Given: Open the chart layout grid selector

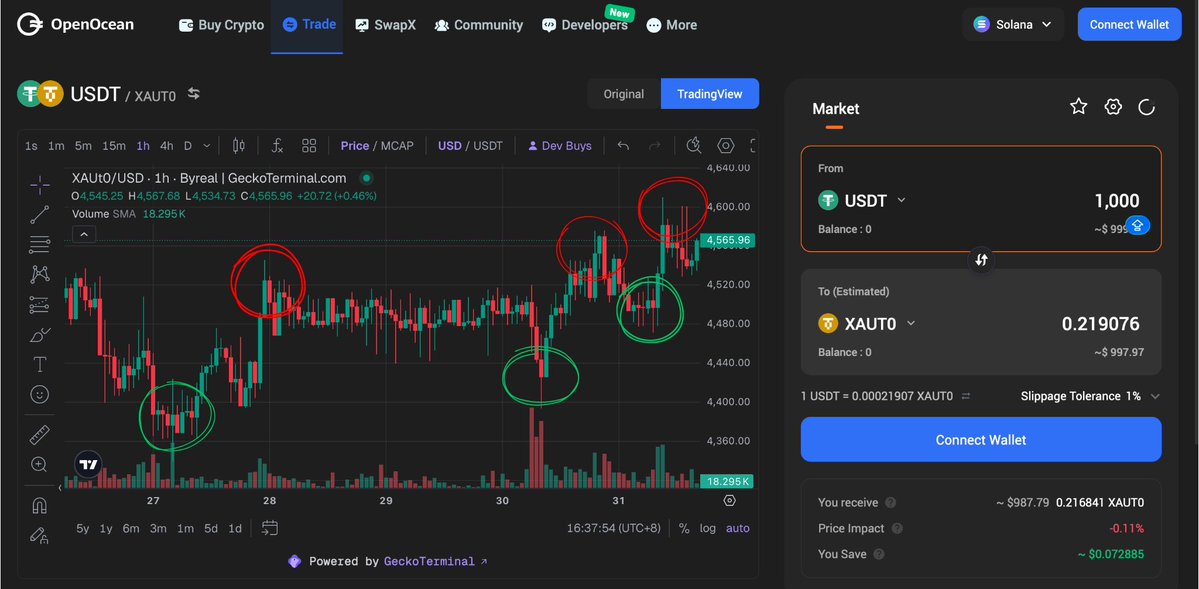Looking at the screenshot, I should pyautogui.click(x=309, y=145).
